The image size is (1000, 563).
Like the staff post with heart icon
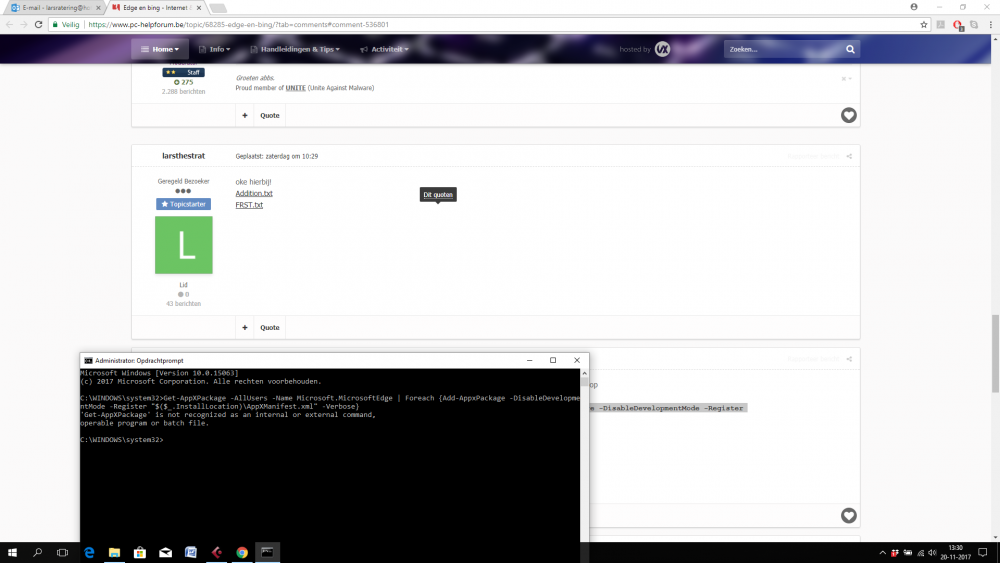point(848,115)
